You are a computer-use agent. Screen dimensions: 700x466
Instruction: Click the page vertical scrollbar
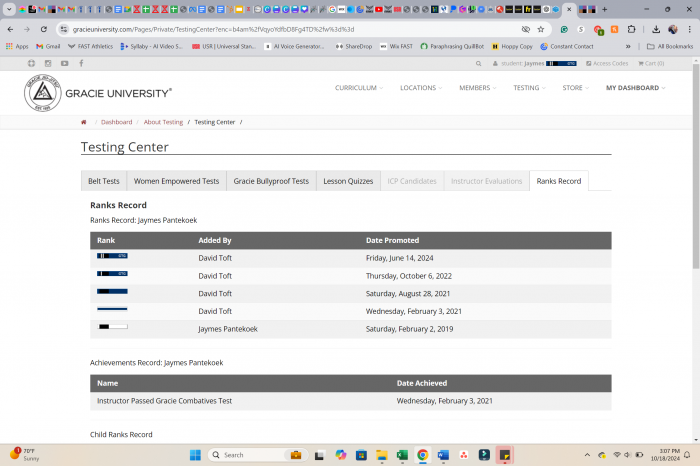pyautogui.click(x=696, y=166)
